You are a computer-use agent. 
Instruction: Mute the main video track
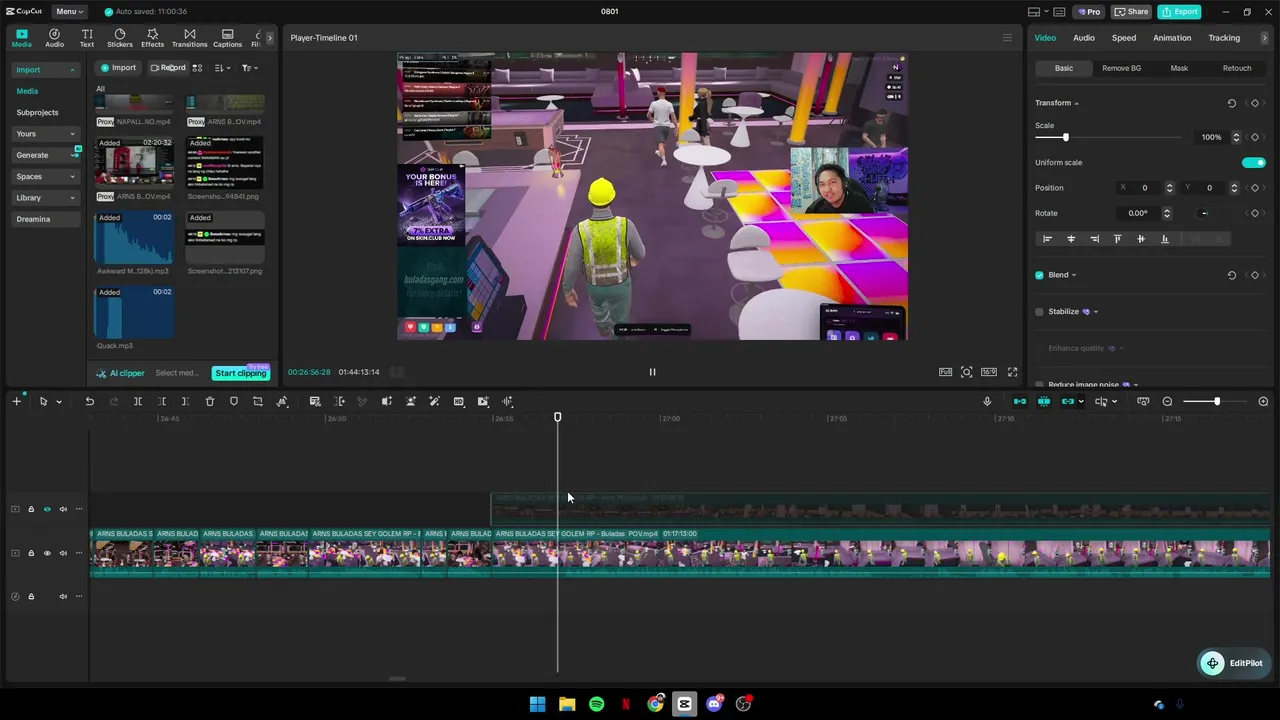click(x=63, y=553)
